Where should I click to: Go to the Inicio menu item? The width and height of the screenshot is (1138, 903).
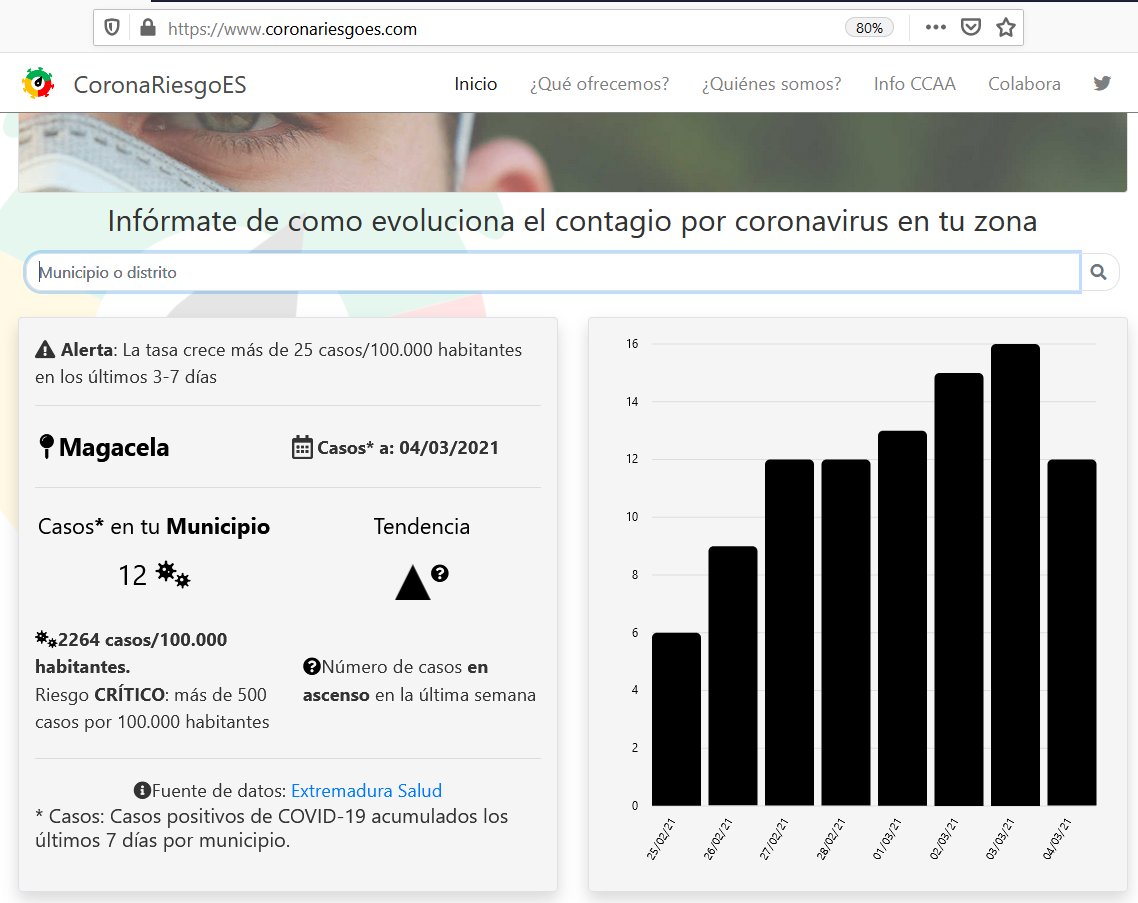[475, 83]
